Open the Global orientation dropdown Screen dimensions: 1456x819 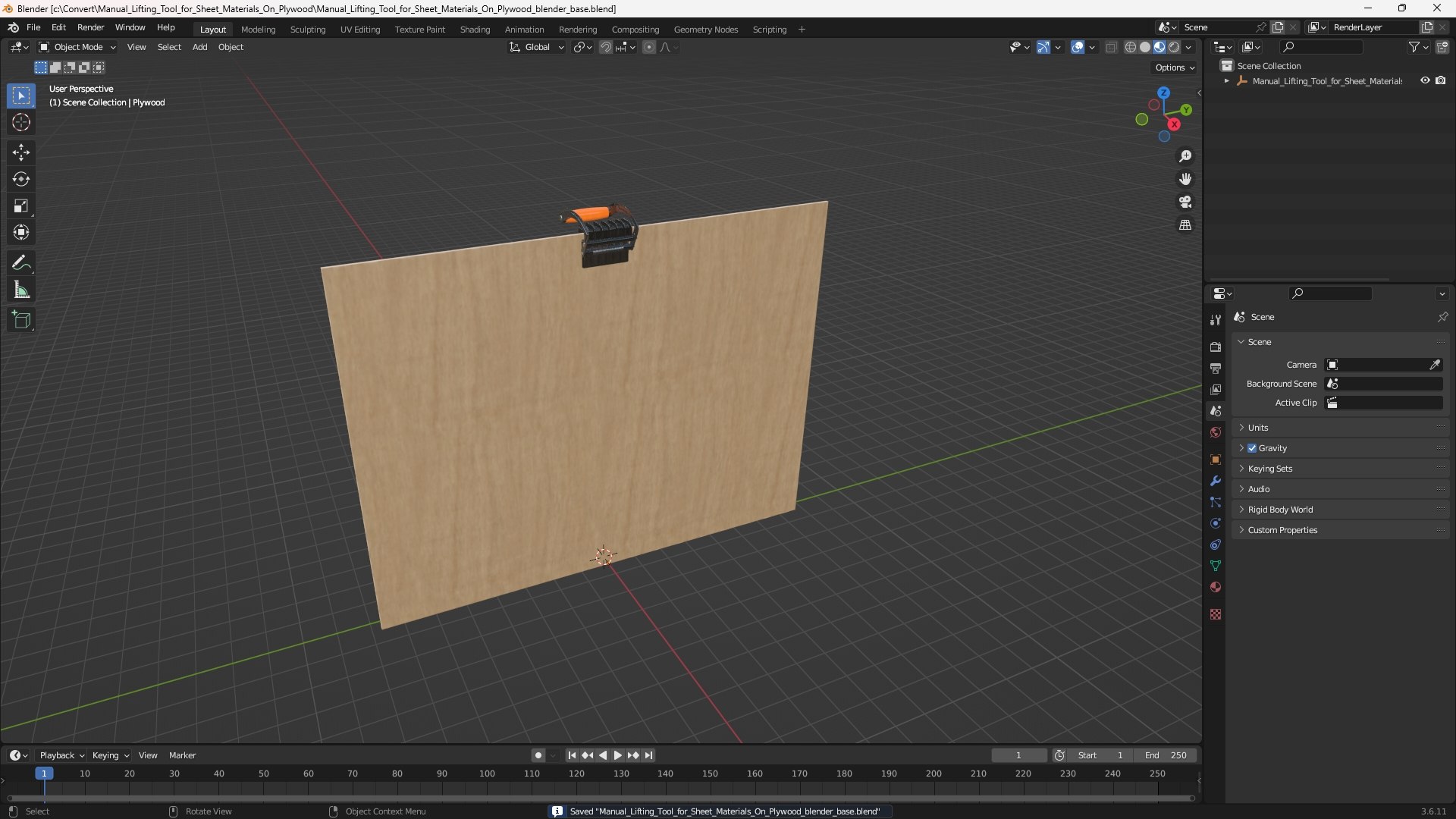(x=537, y=47)
